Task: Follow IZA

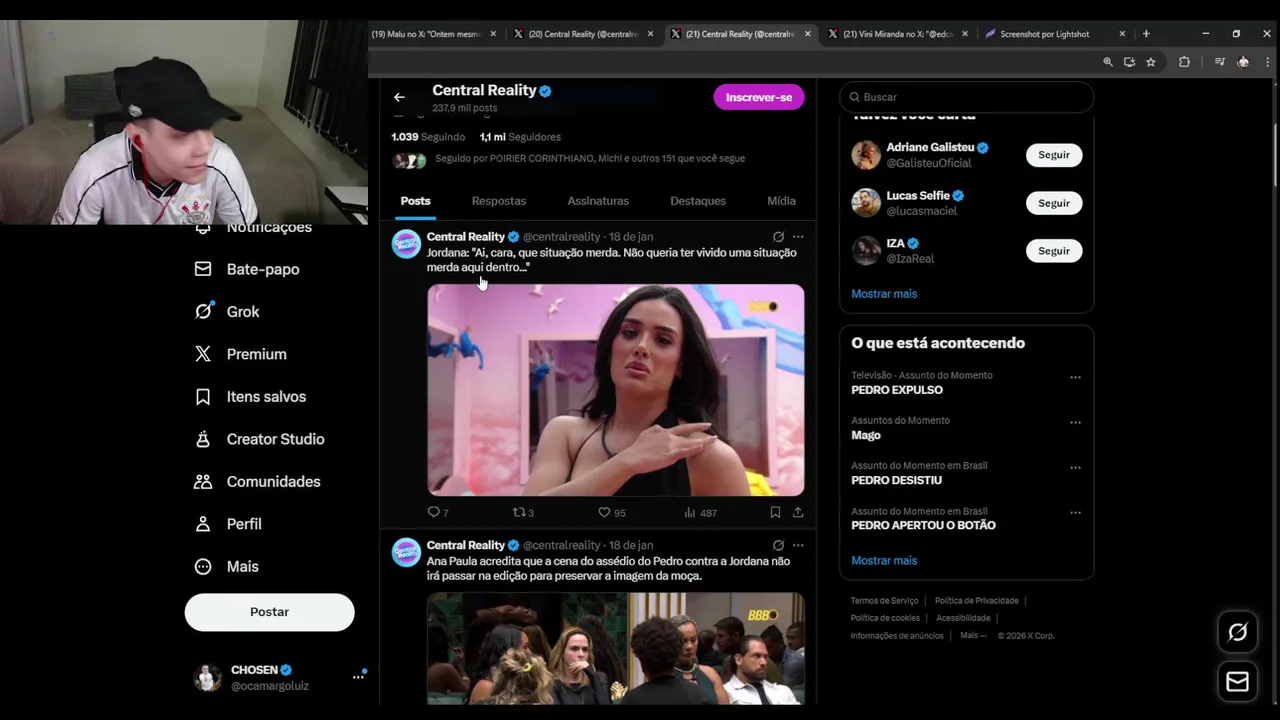Action: click(1053, 251)
